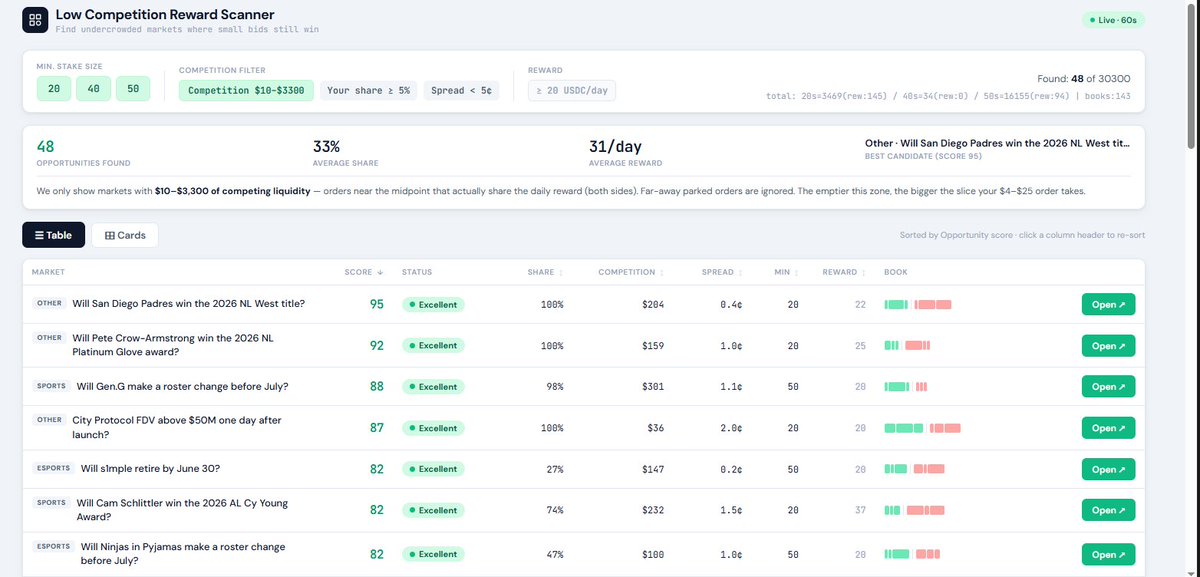Click the 48 opportunities found stat
1200x577 pixels.
point(83,152)
